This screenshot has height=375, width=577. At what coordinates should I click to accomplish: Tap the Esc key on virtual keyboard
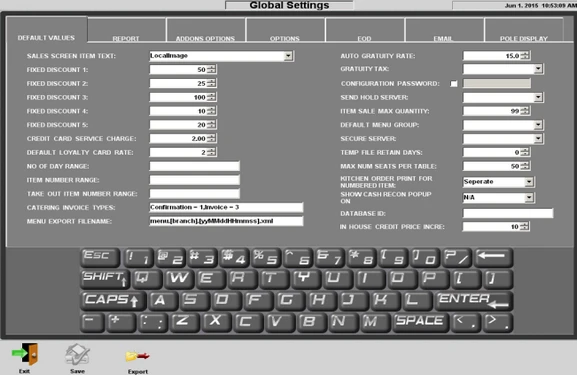click(100, 257)
